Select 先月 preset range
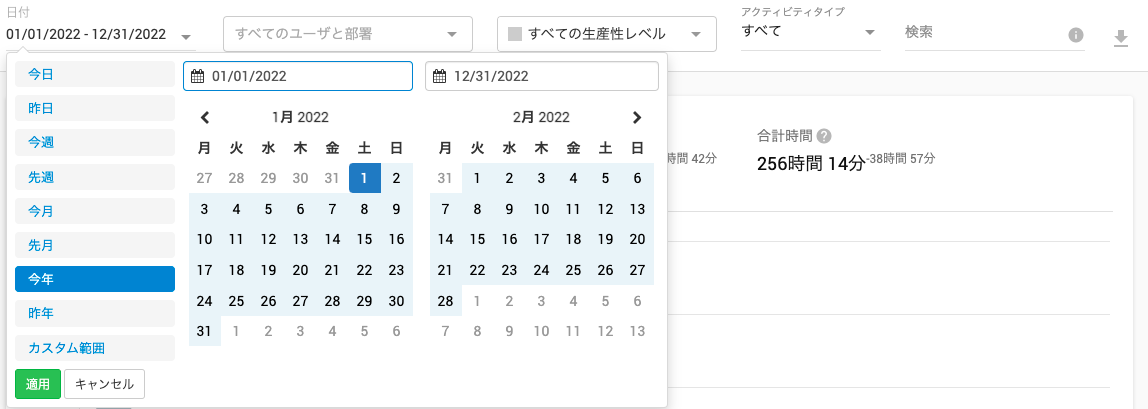Viewport: 1148px width, 409px height. click(95, 245)
